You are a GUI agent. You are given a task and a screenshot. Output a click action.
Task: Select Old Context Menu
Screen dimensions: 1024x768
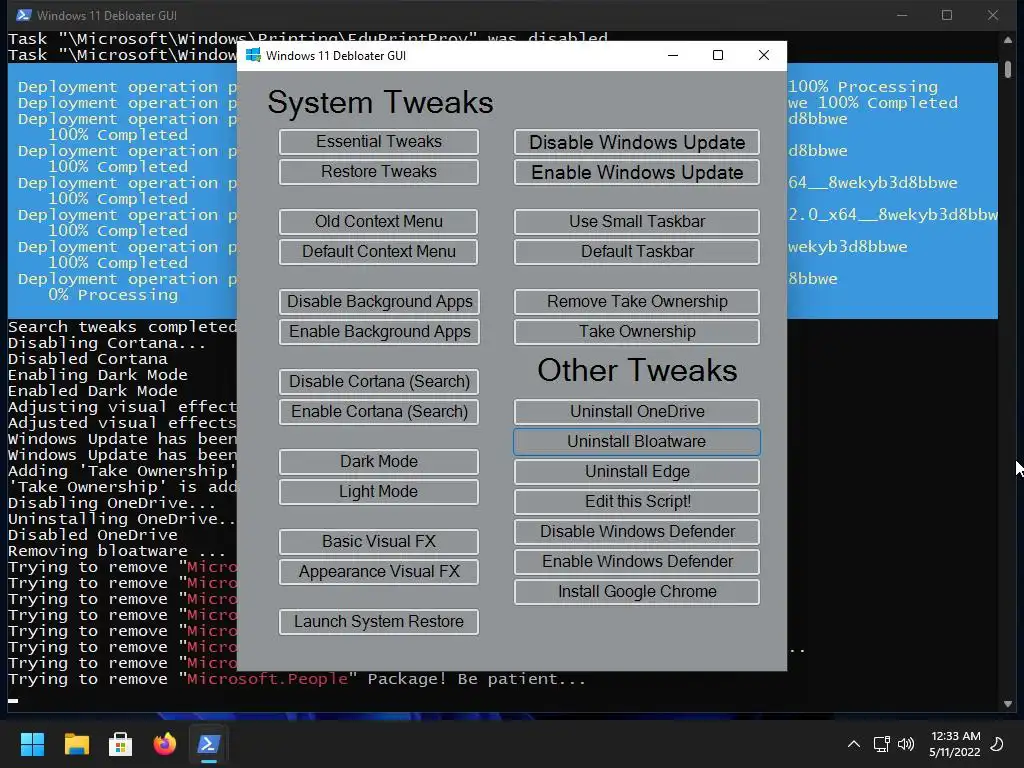[x=379, y=221]
